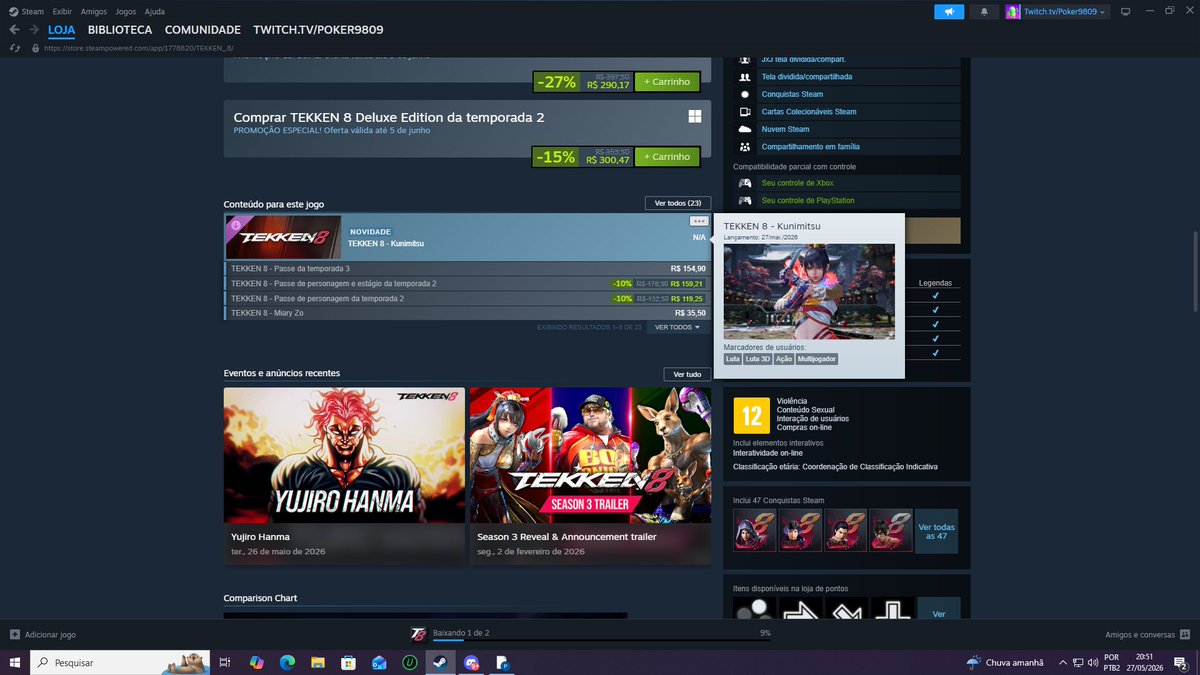The image size is (1200, 675).
Task: Click the profile avatar picture
Action: (1013, 12)
